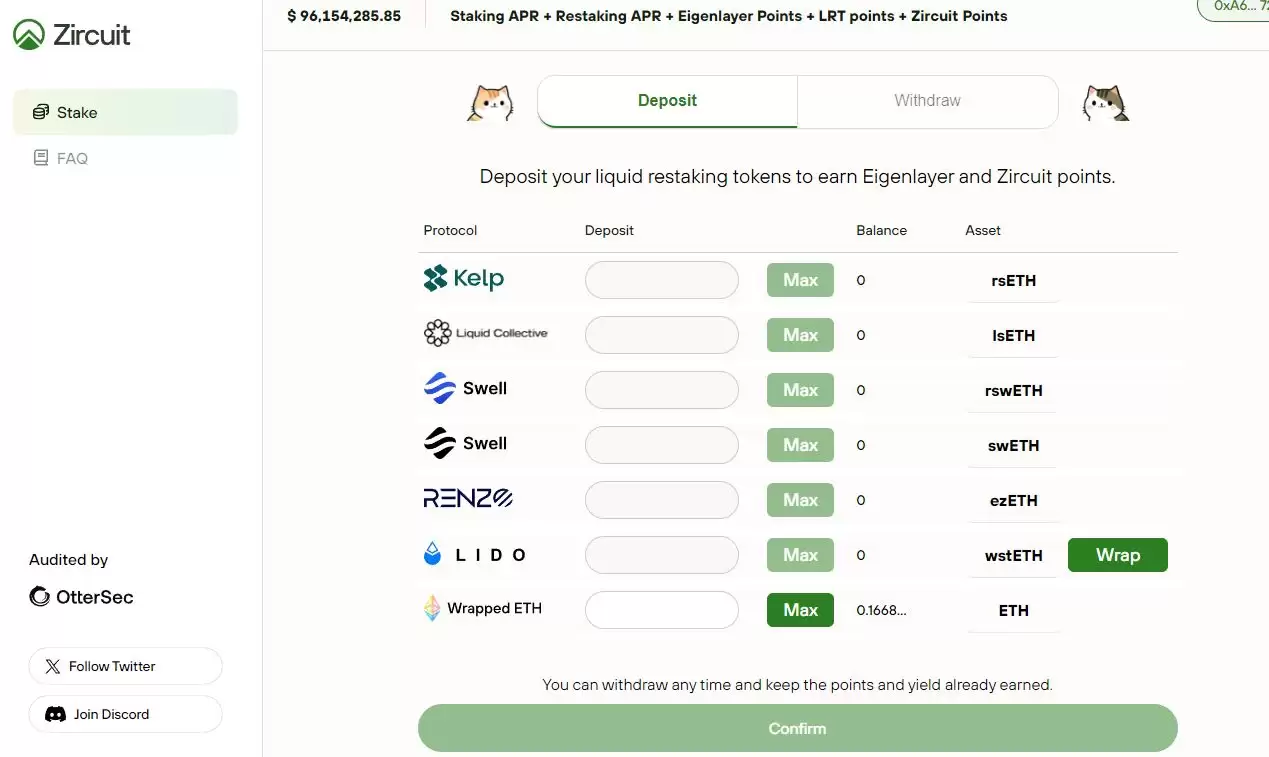Click the Swell protocol wave icon
The height and width of the screenshot is (757, 1269).
point(437,388)
